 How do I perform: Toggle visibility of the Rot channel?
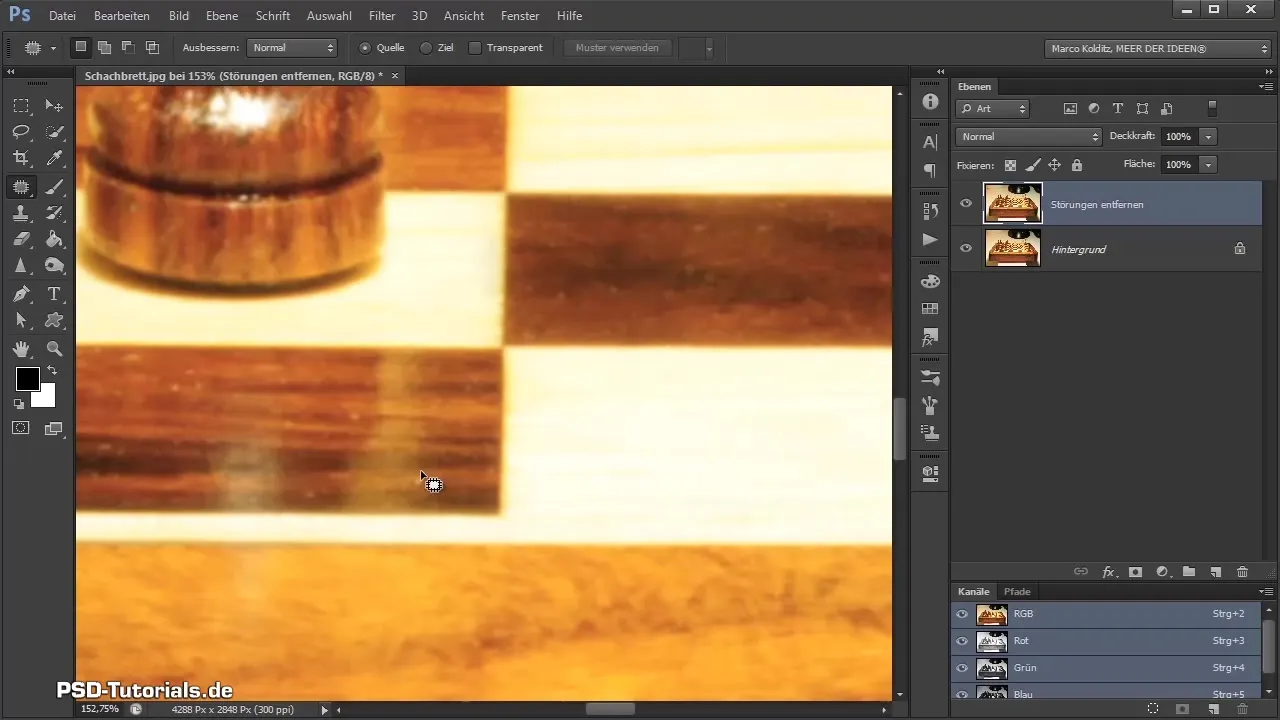(x=962, y=641)
